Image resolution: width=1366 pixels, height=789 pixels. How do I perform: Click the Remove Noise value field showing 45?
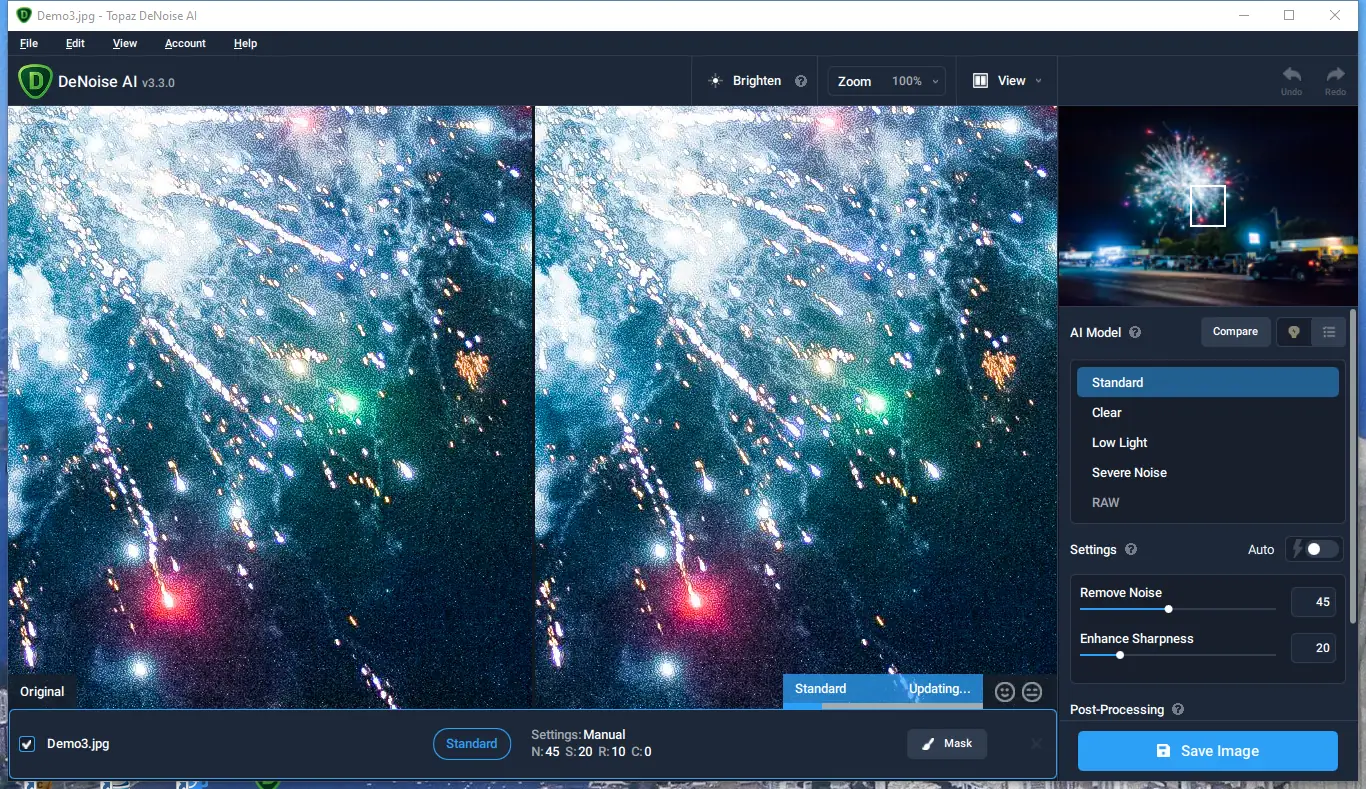(1313, 602)
